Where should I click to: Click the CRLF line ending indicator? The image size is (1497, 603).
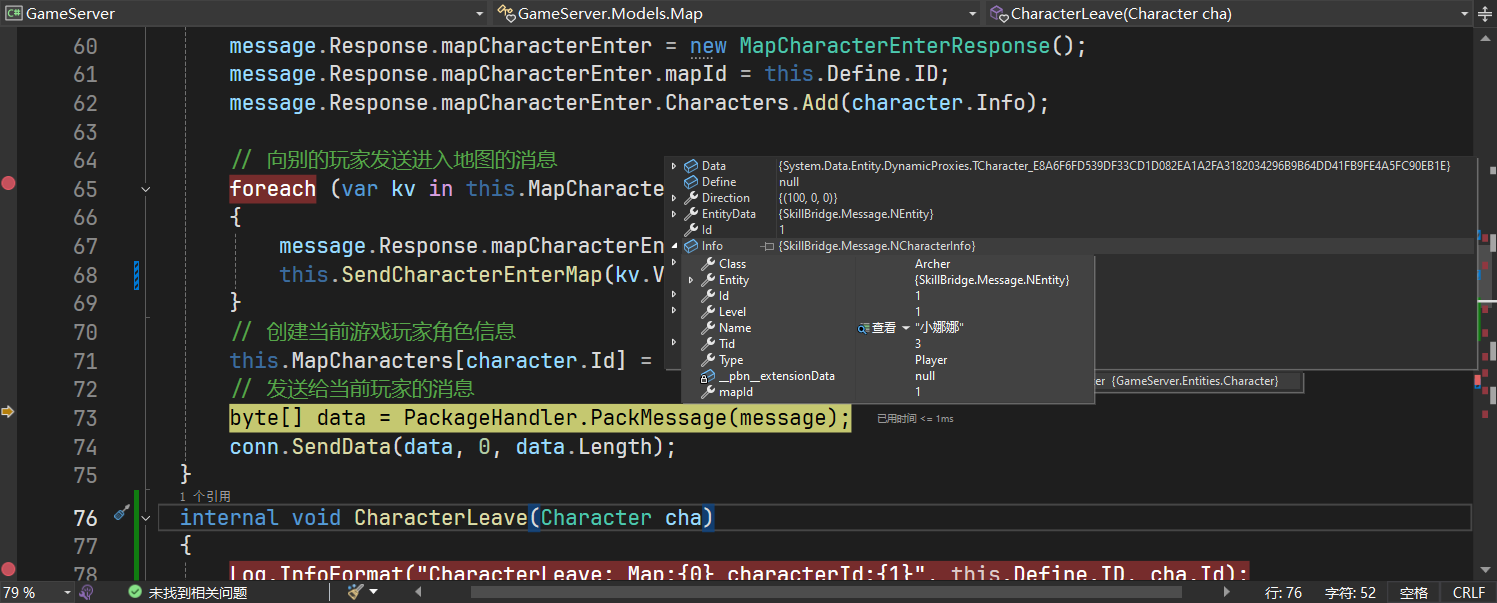coord(1468,592)
